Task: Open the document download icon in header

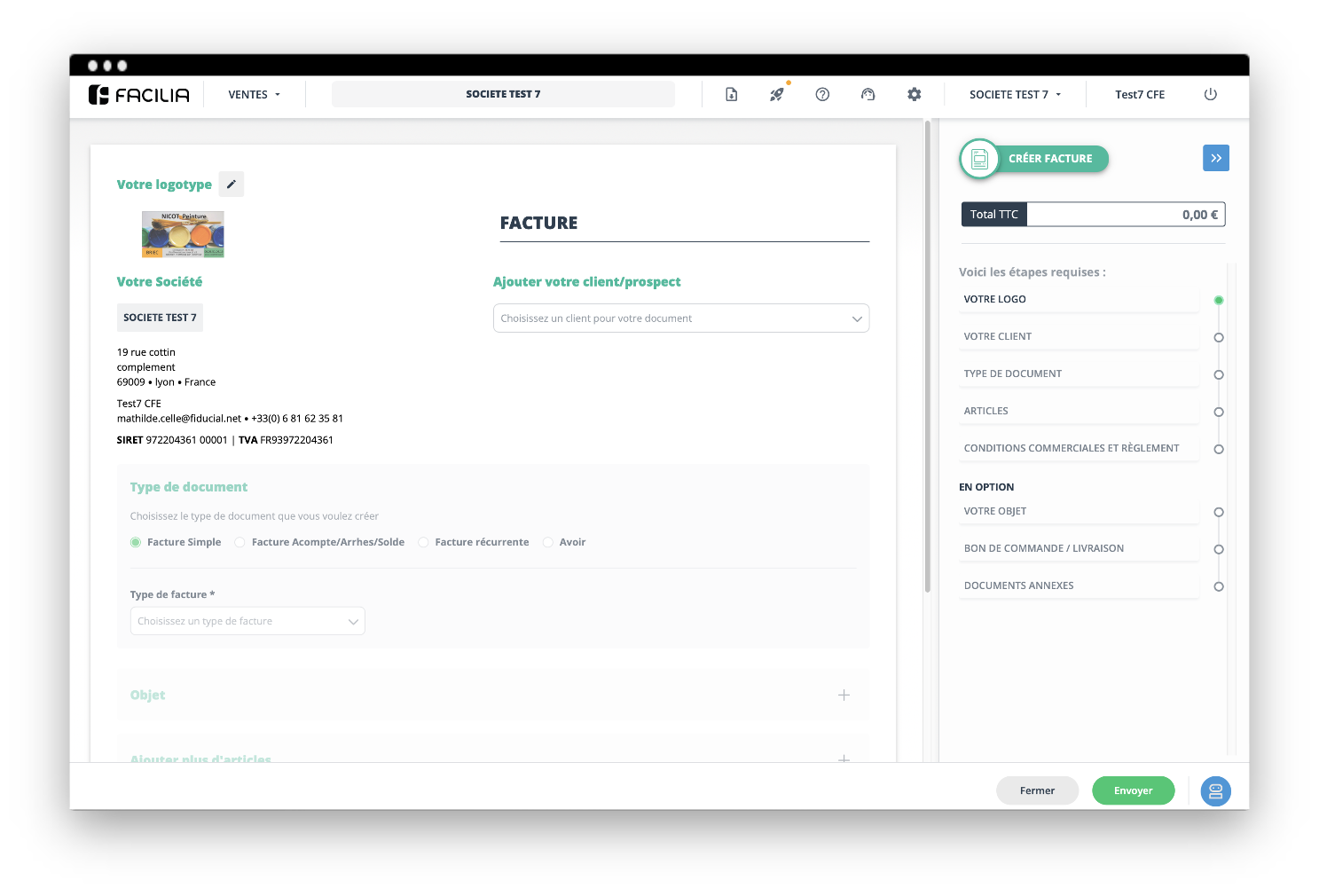Action: click(731, 95)
